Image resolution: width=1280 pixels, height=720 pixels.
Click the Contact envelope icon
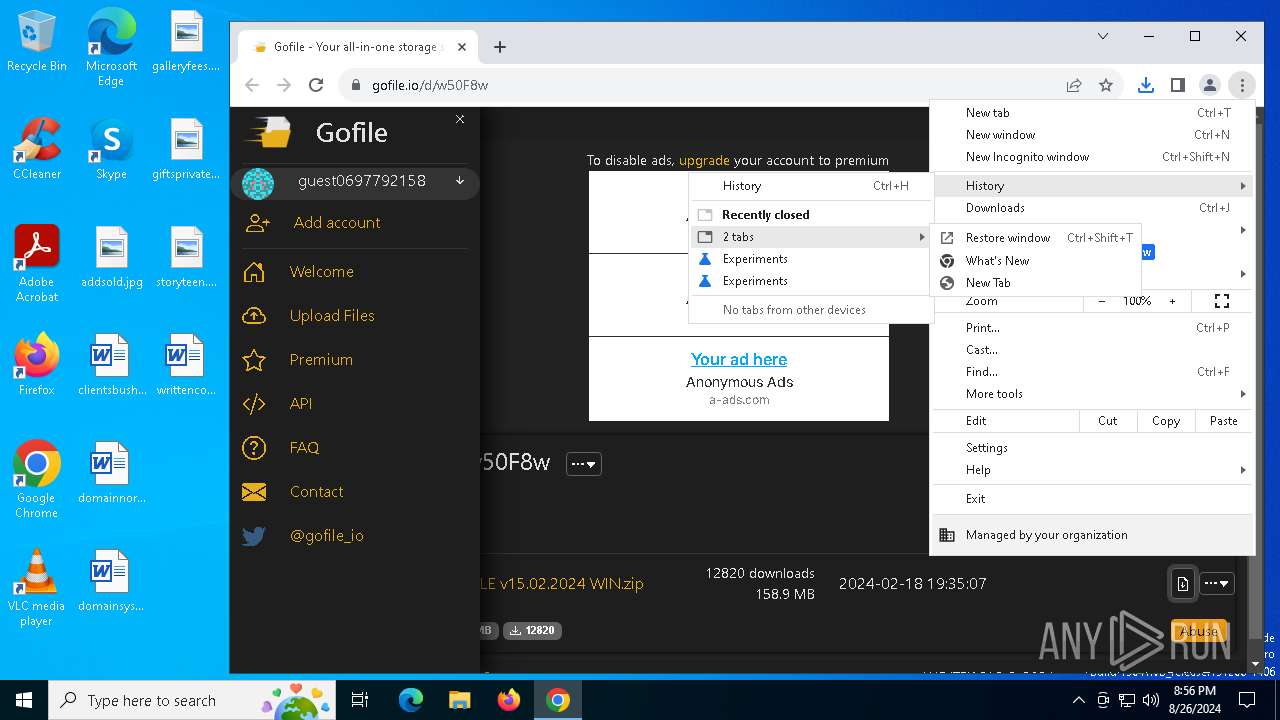point(254,492)
